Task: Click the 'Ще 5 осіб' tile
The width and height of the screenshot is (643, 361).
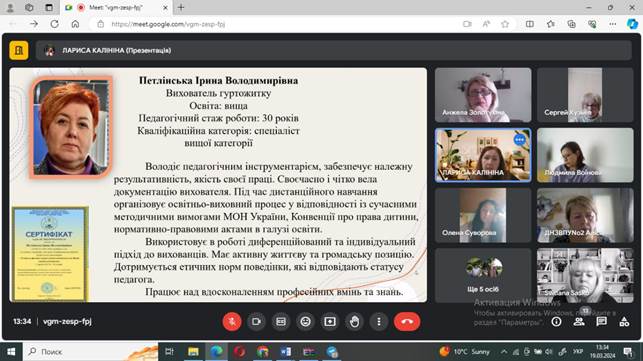Action: point(483,275)
